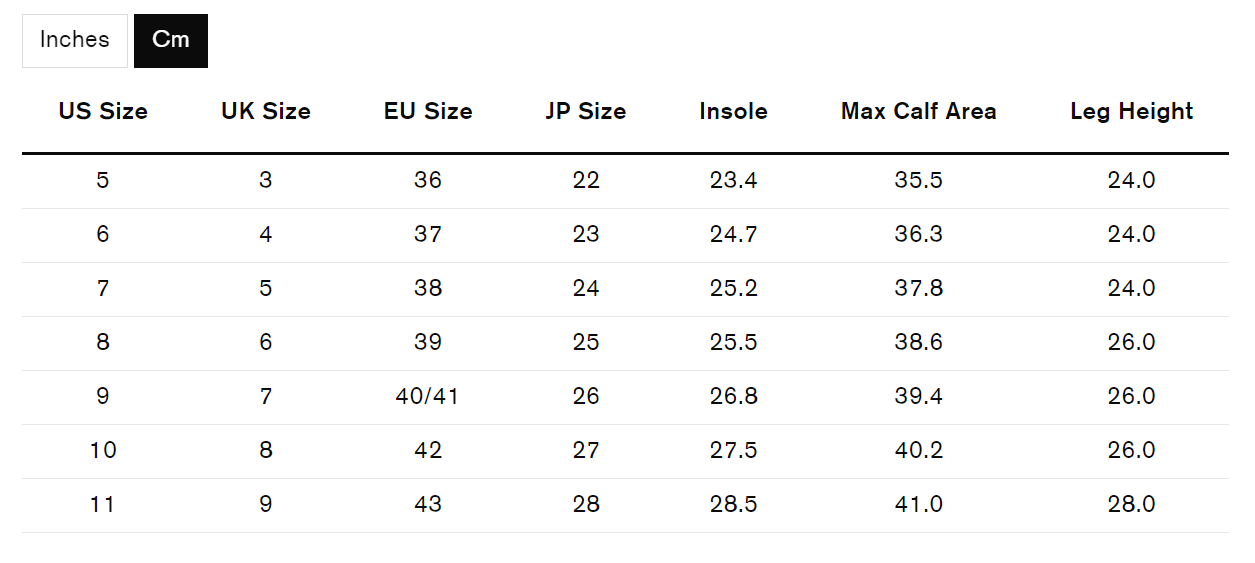Click the EU size 36 cell
Screen dimensions: 1255x563
pyautogui.click(x=428, y=181)
